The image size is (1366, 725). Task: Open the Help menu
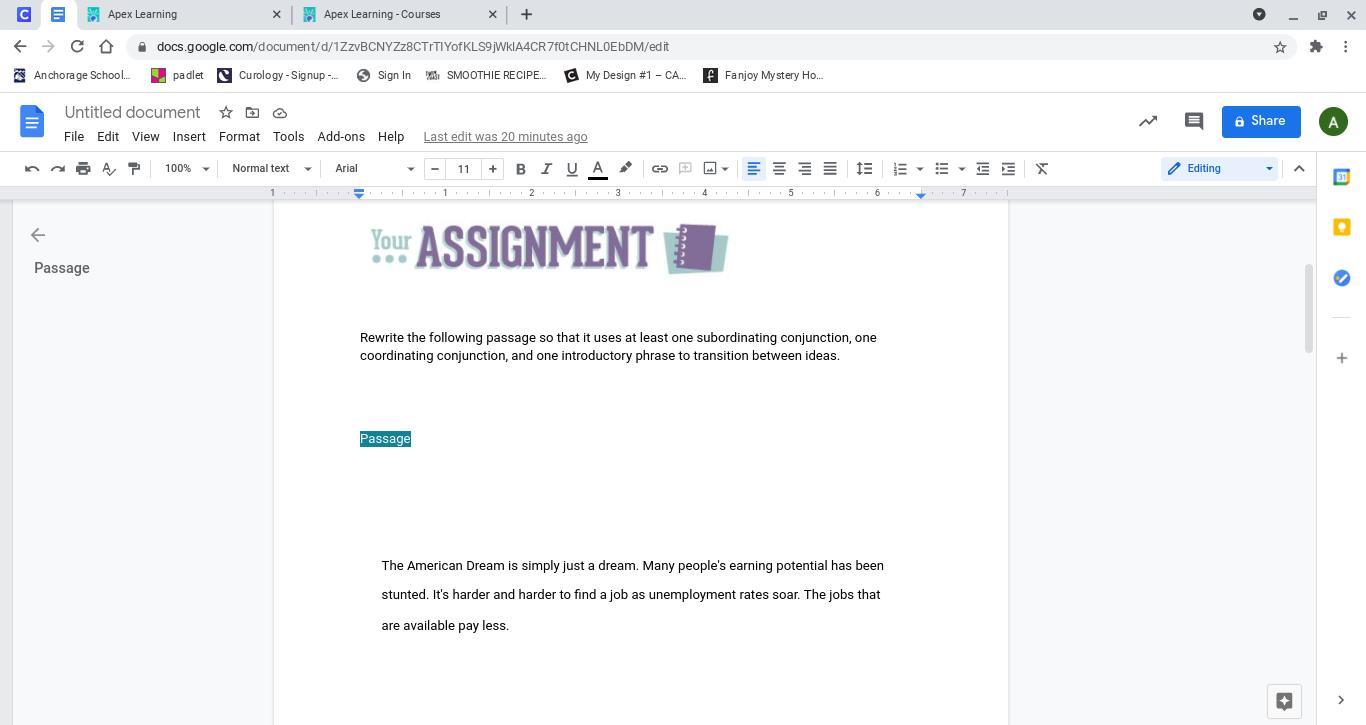[x=391, y=137]
